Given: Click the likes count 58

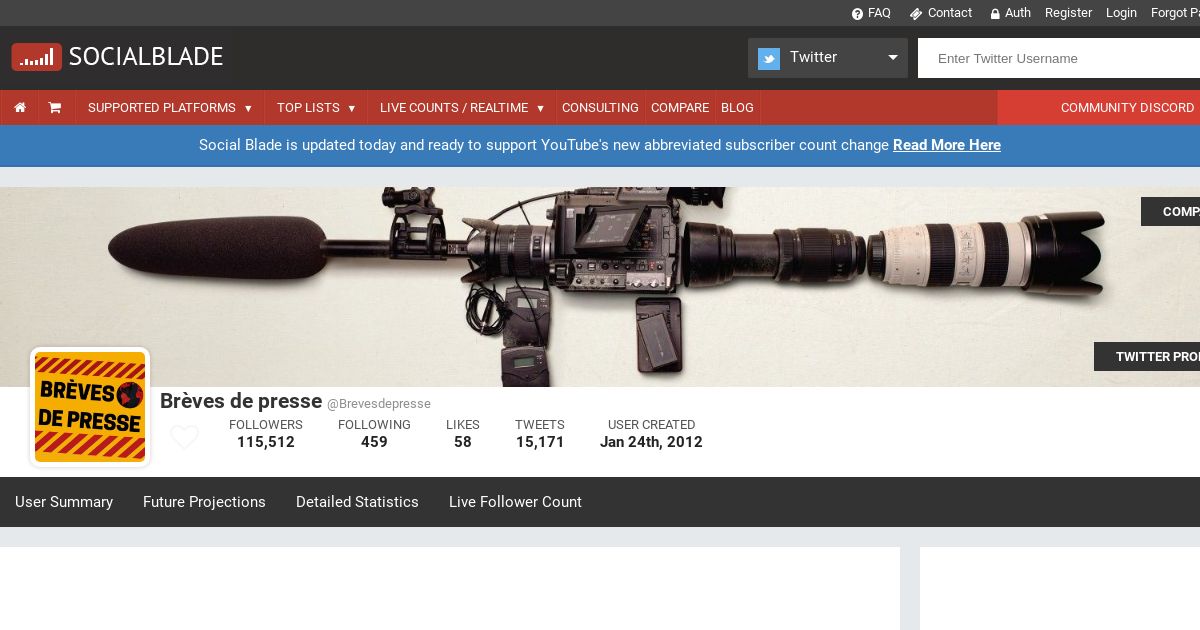Looking at the screenshot, I should pyautogui.click(x=463, y=442).
